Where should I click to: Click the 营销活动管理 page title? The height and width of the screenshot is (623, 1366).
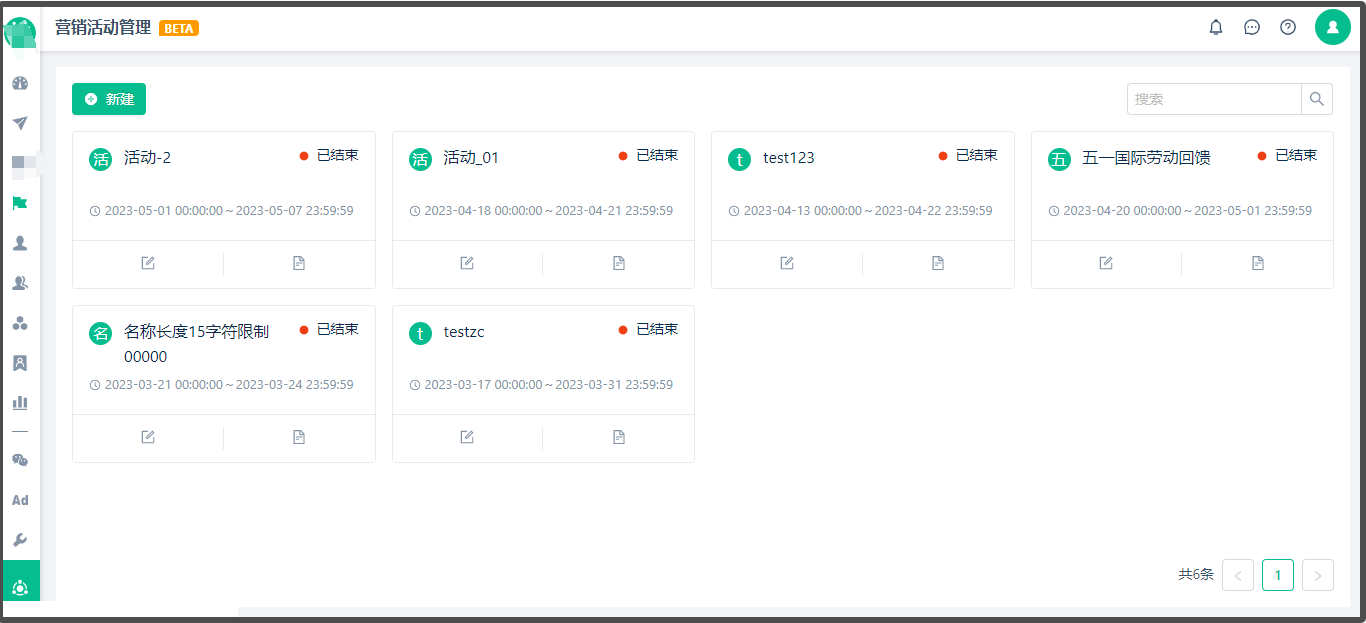tap(103, 28)
